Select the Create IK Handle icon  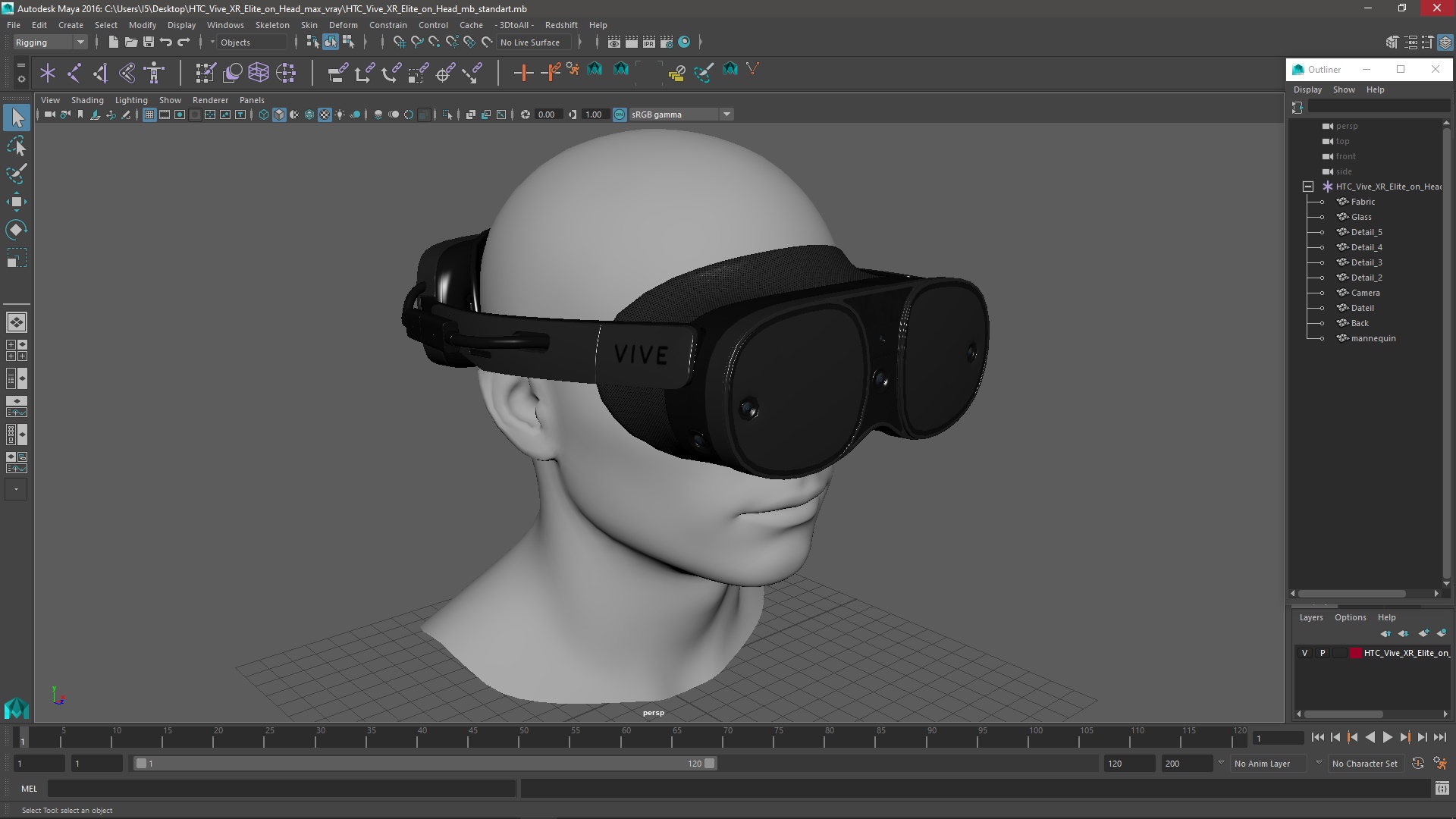point(101,73)
